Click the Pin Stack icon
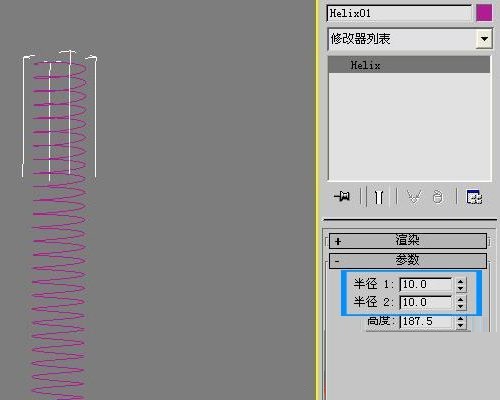This screenshot has height=400, width=500. click(x=342, y=196)
